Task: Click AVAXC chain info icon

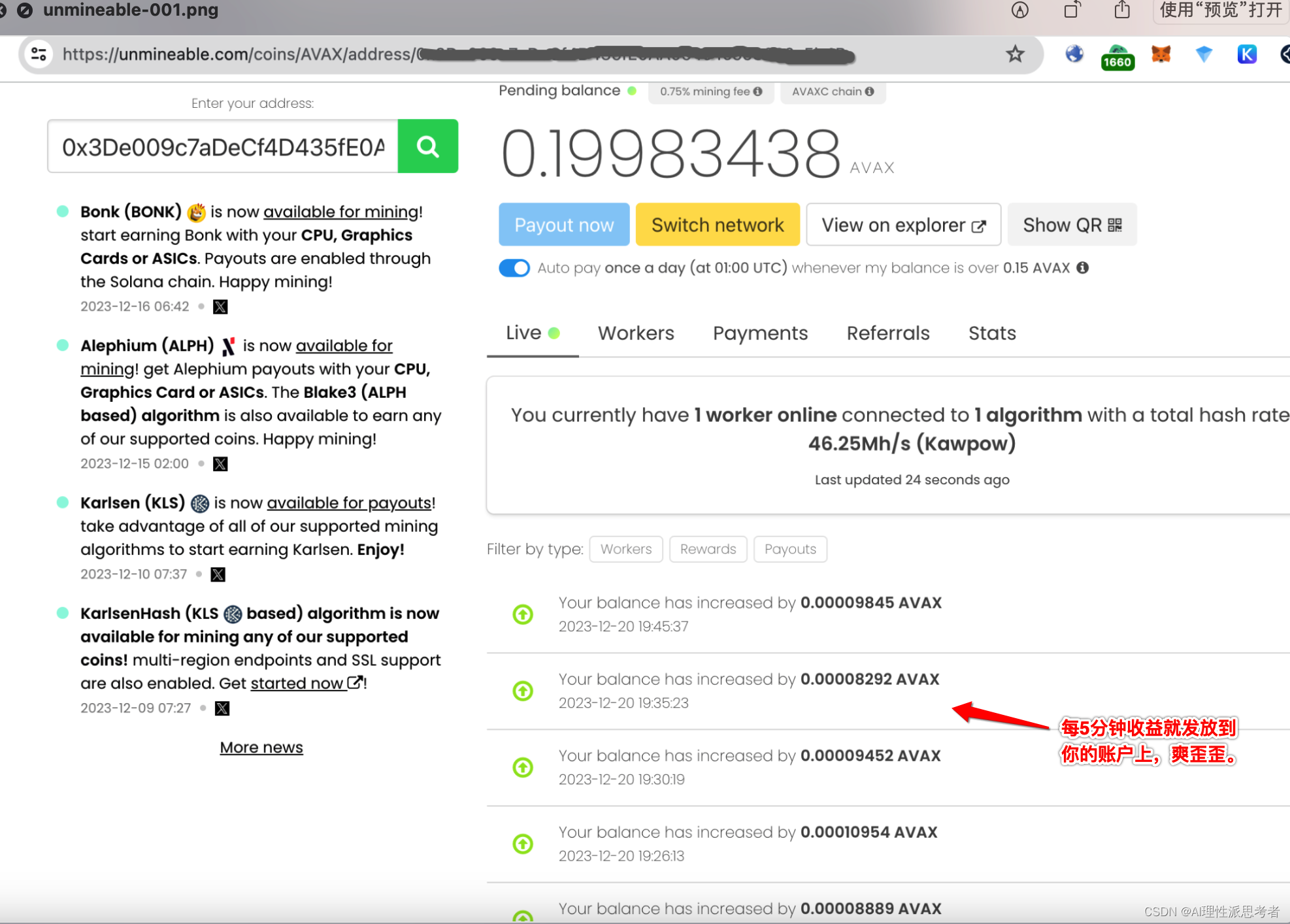Action: click(870, 91)
